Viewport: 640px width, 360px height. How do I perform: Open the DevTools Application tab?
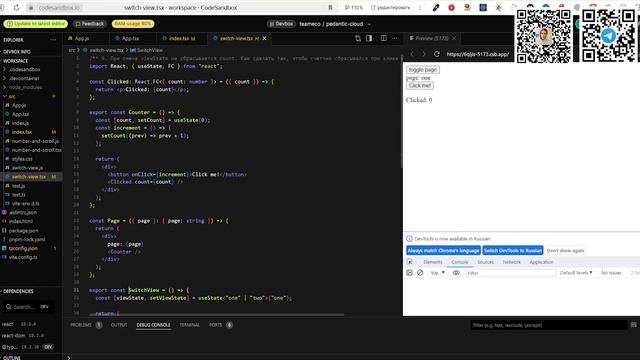(x=541, y=262)
